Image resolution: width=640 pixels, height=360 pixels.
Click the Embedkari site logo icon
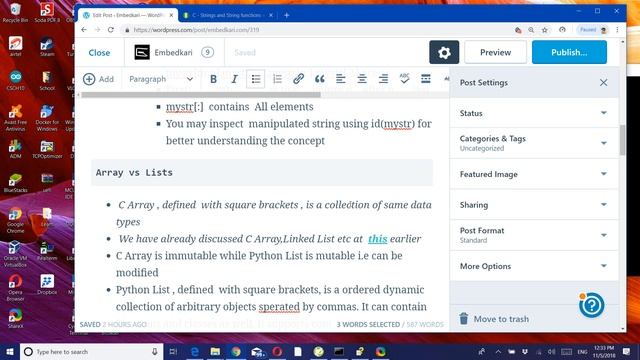click(142, 52)
